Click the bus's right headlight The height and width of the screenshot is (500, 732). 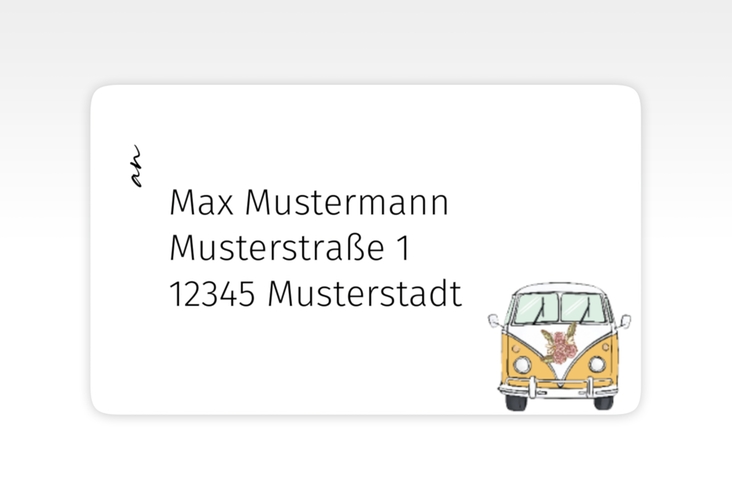click(x=598, y=363)
